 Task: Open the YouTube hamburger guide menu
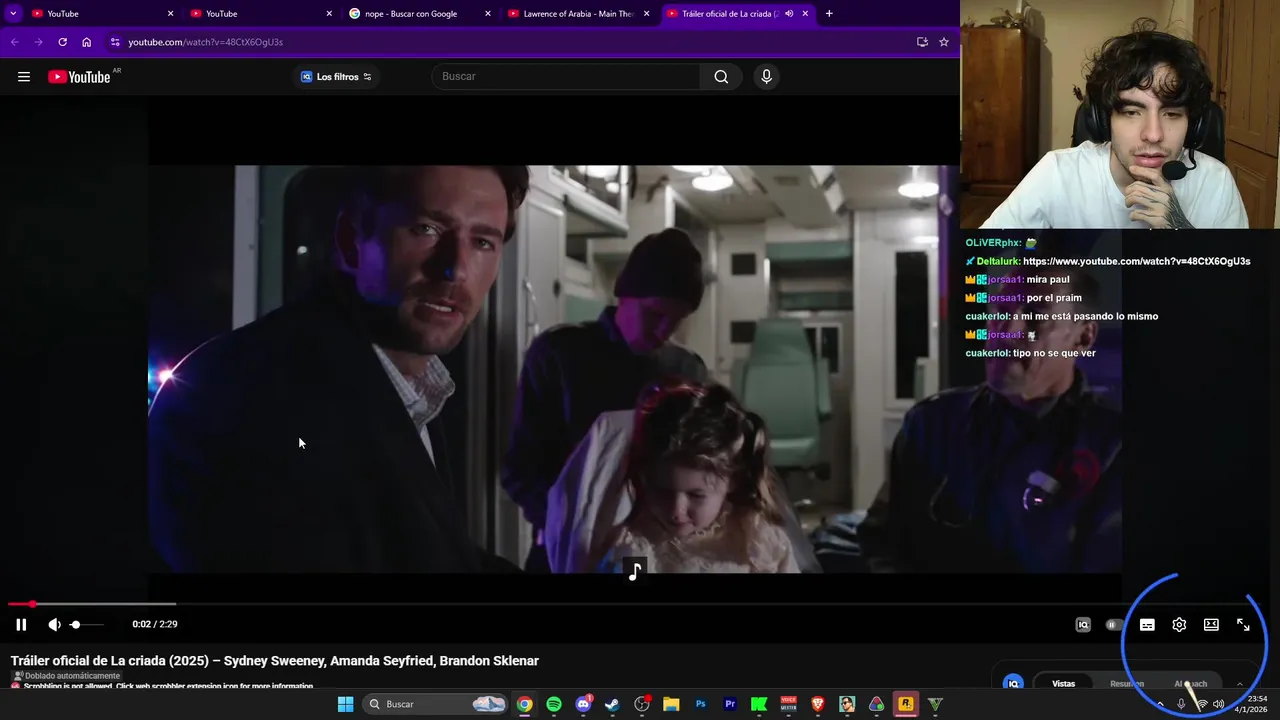pyautogui.click(x=24, y=77)
